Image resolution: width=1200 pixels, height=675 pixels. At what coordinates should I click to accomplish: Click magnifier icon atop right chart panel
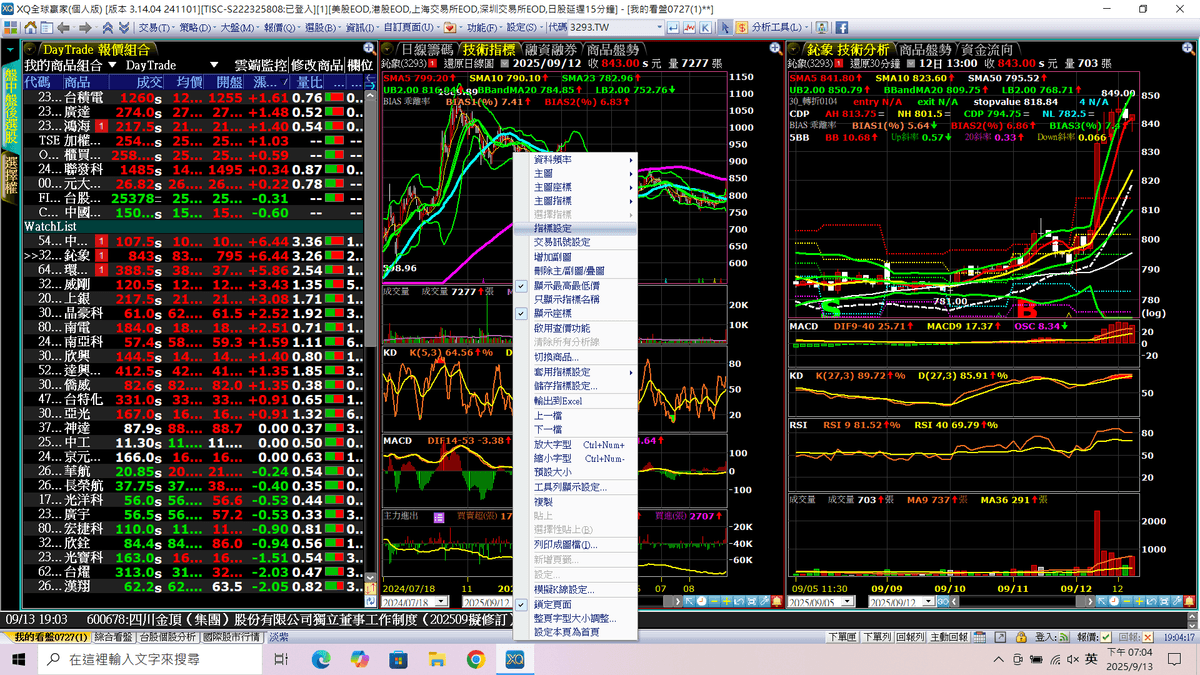point(1188,48)
